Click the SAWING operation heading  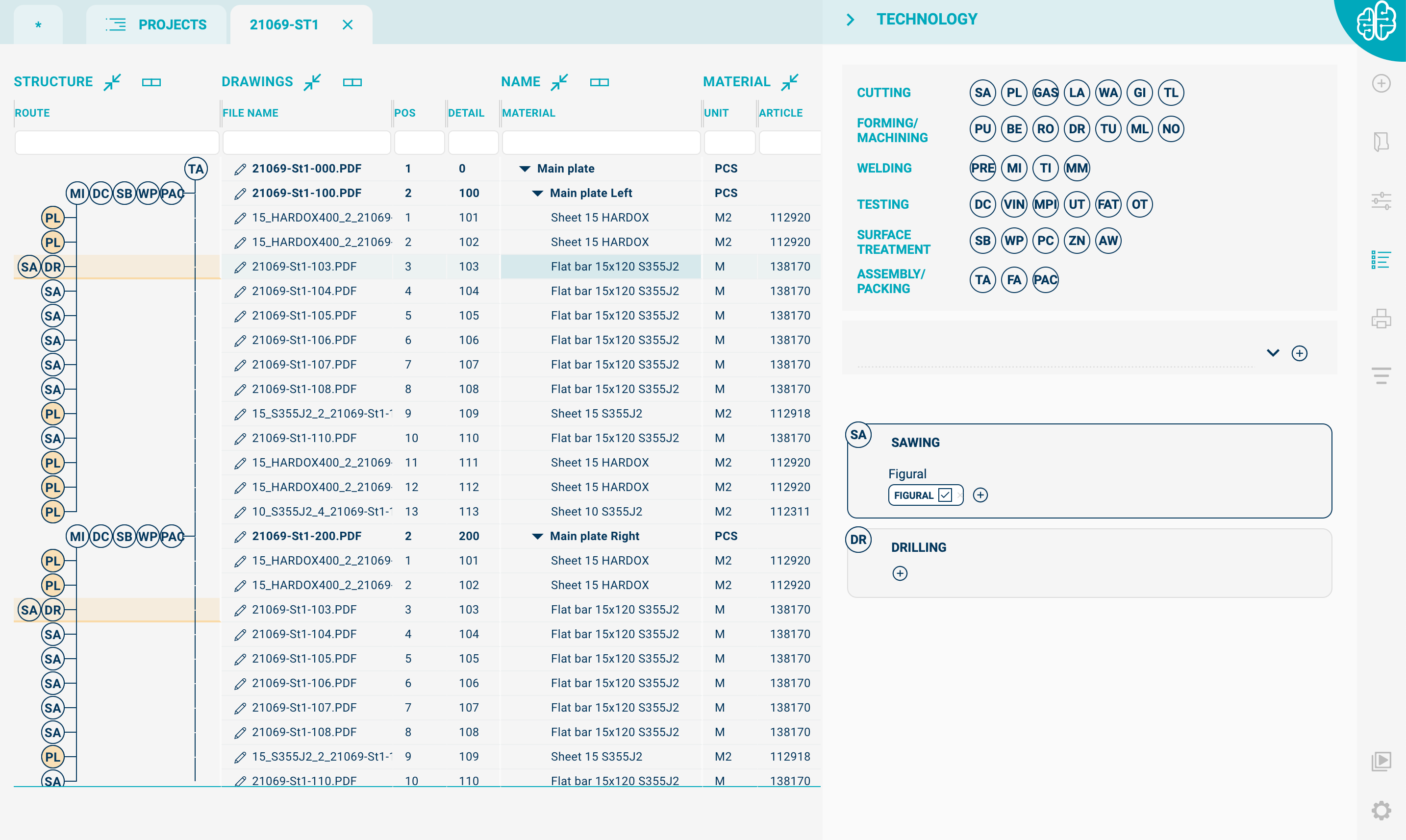tap(915, 443)
